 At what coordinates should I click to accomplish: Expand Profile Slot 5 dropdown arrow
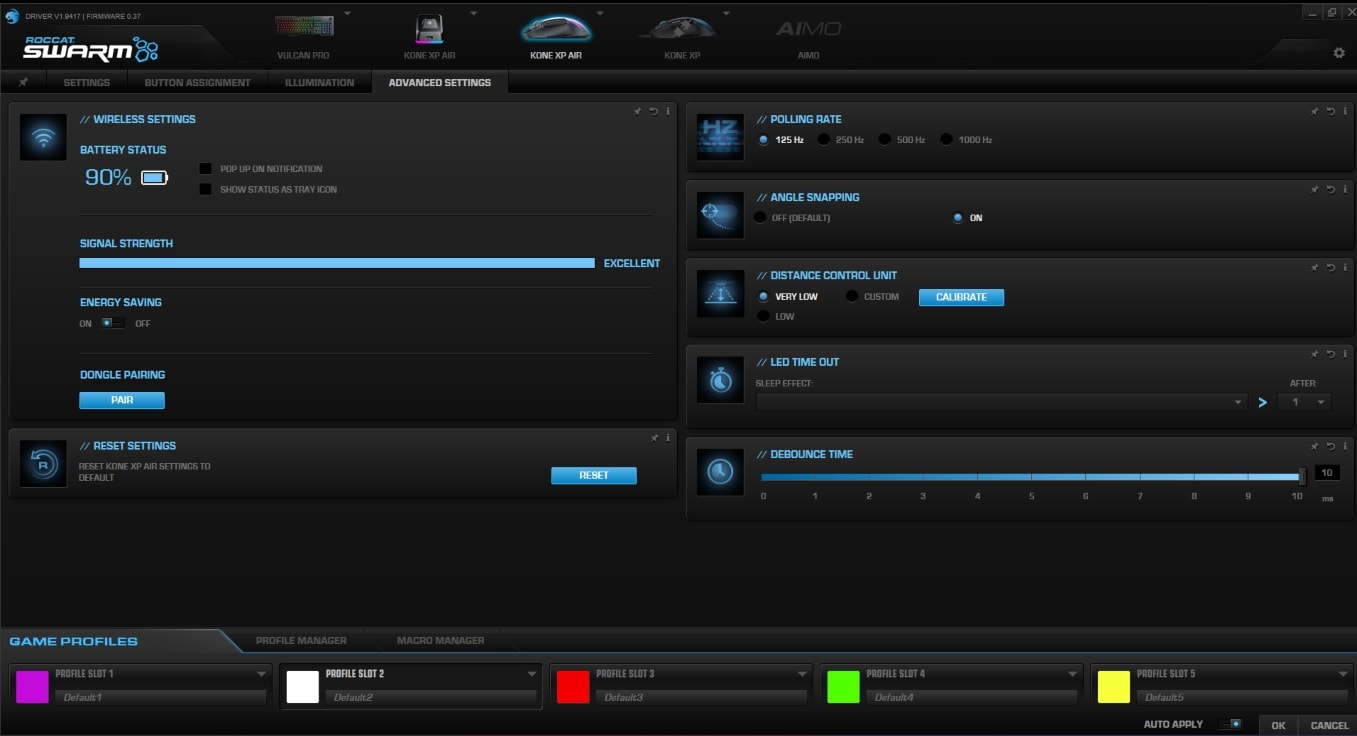(1343, 674)
